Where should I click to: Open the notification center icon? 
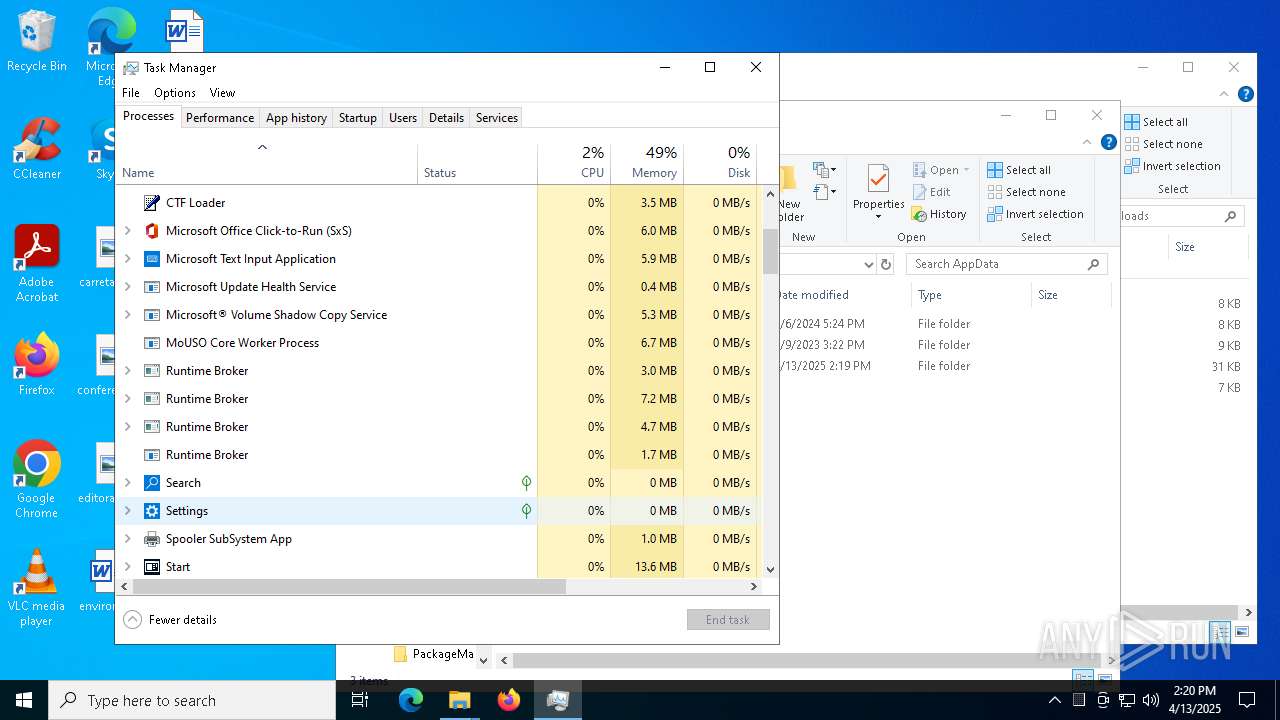tap(1247, 700)
